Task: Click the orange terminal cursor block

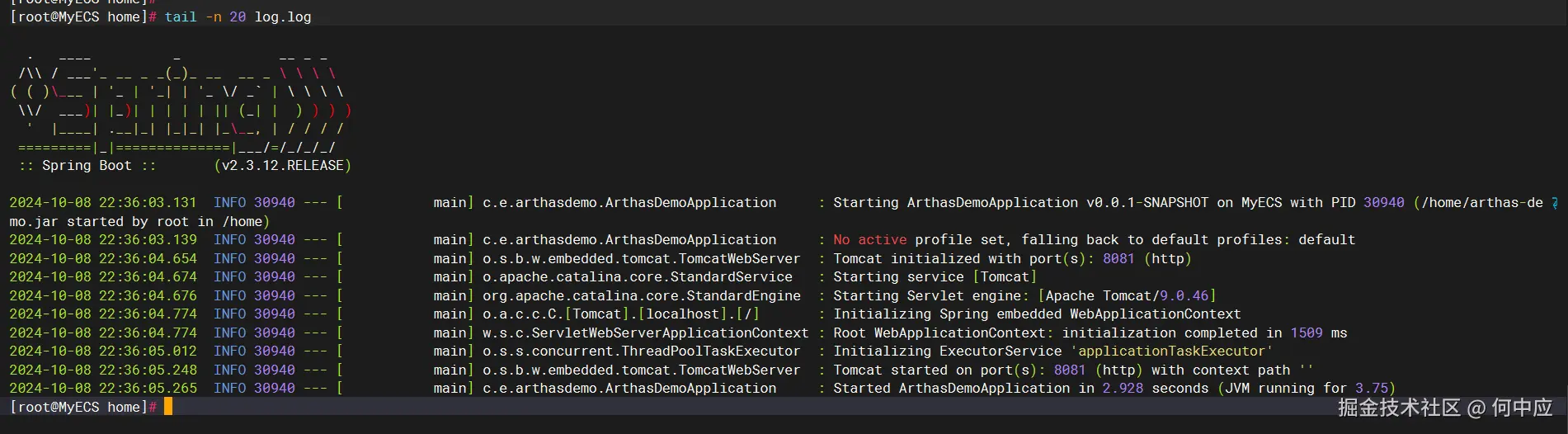Action: pyautogui.click(x=168, y=406)
